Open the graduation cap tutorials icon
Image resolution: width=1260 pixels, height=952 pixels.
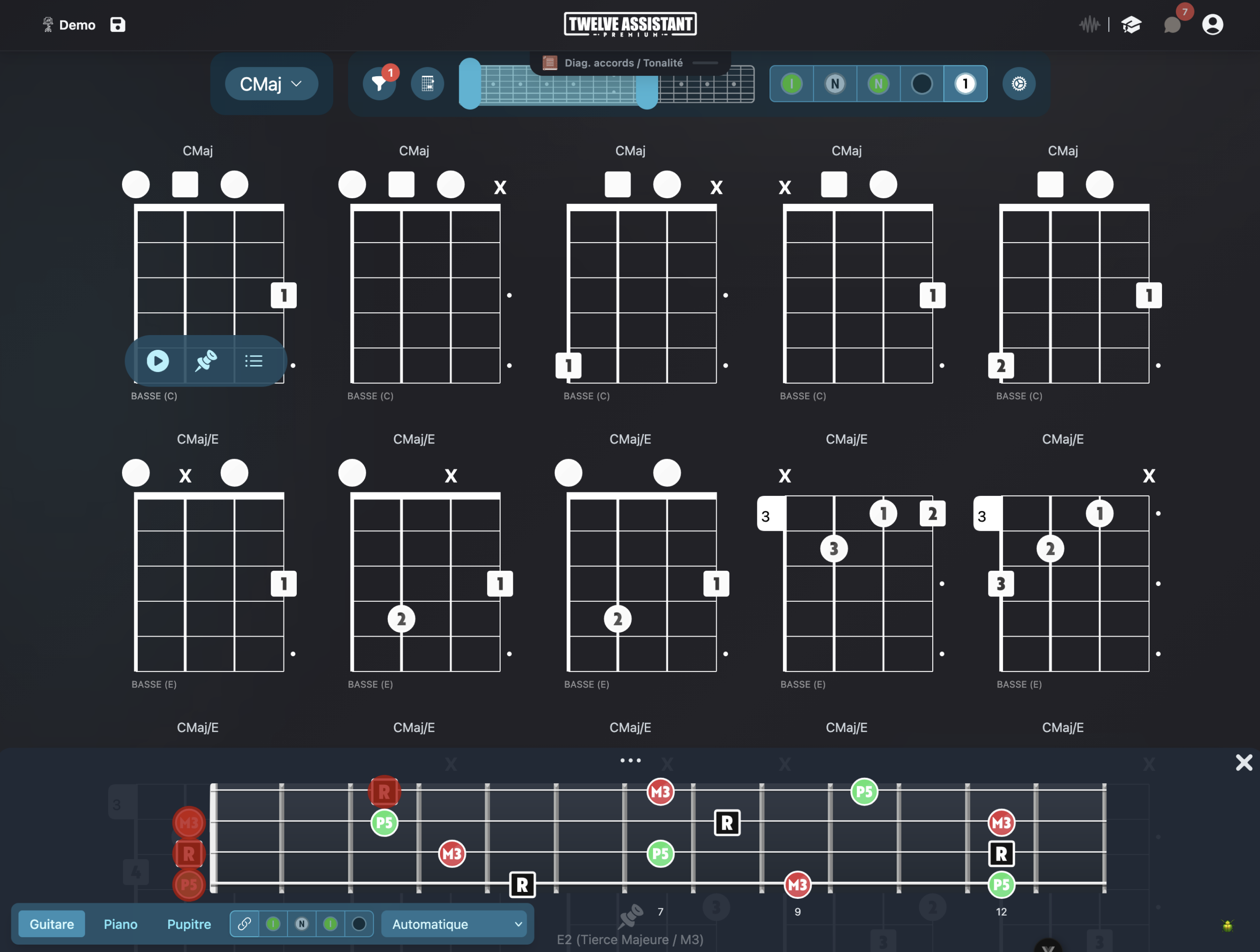(x=1131, y=25)
